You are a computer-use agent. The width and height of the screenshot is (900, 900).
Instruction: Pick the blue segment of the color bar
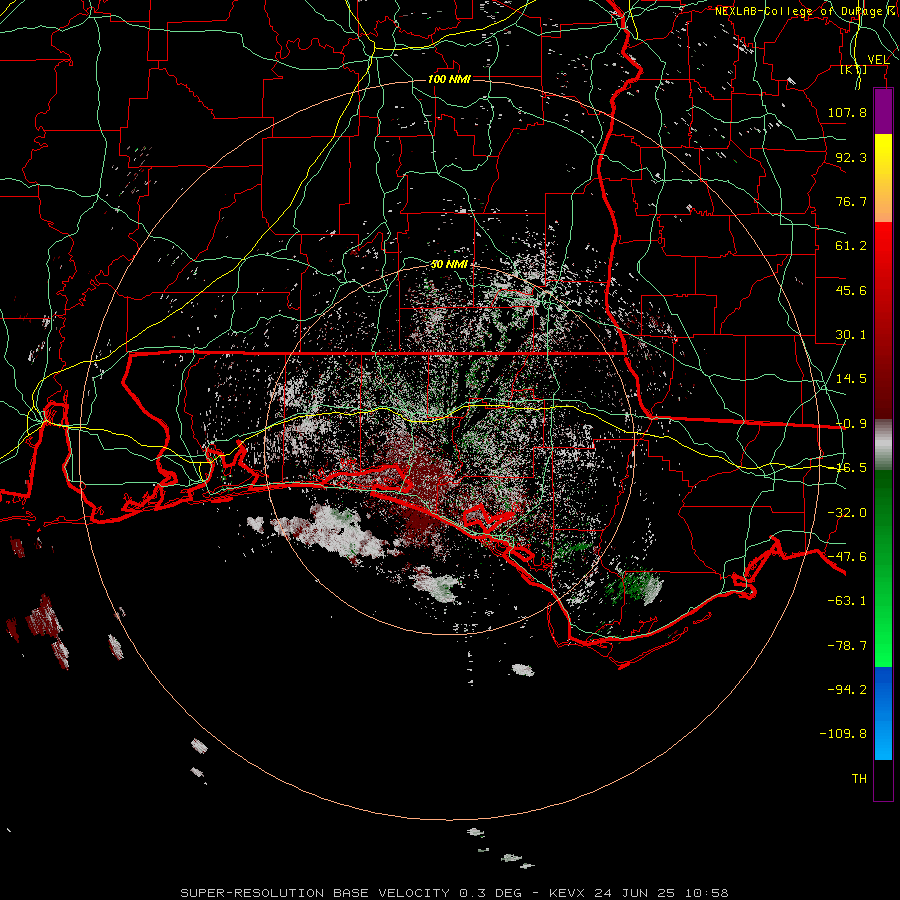click(883, 713)
